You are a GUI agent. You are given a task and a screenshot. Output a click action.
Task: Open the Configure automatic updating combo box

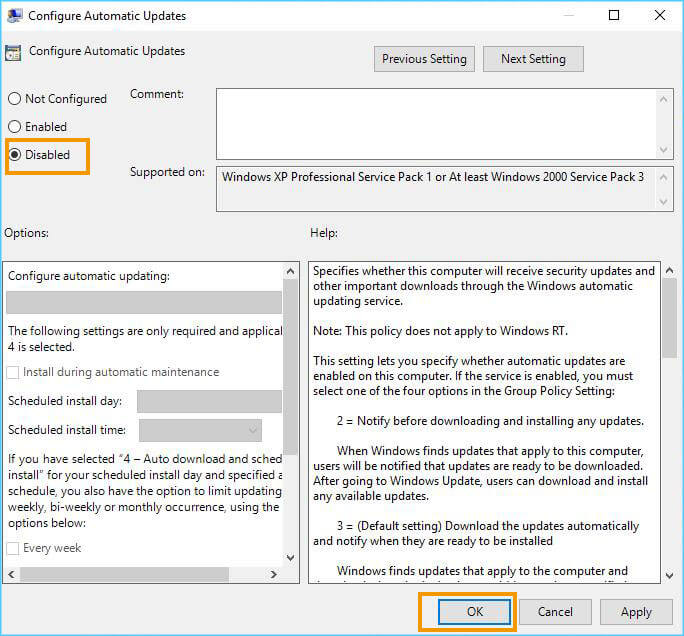point(144,303)
